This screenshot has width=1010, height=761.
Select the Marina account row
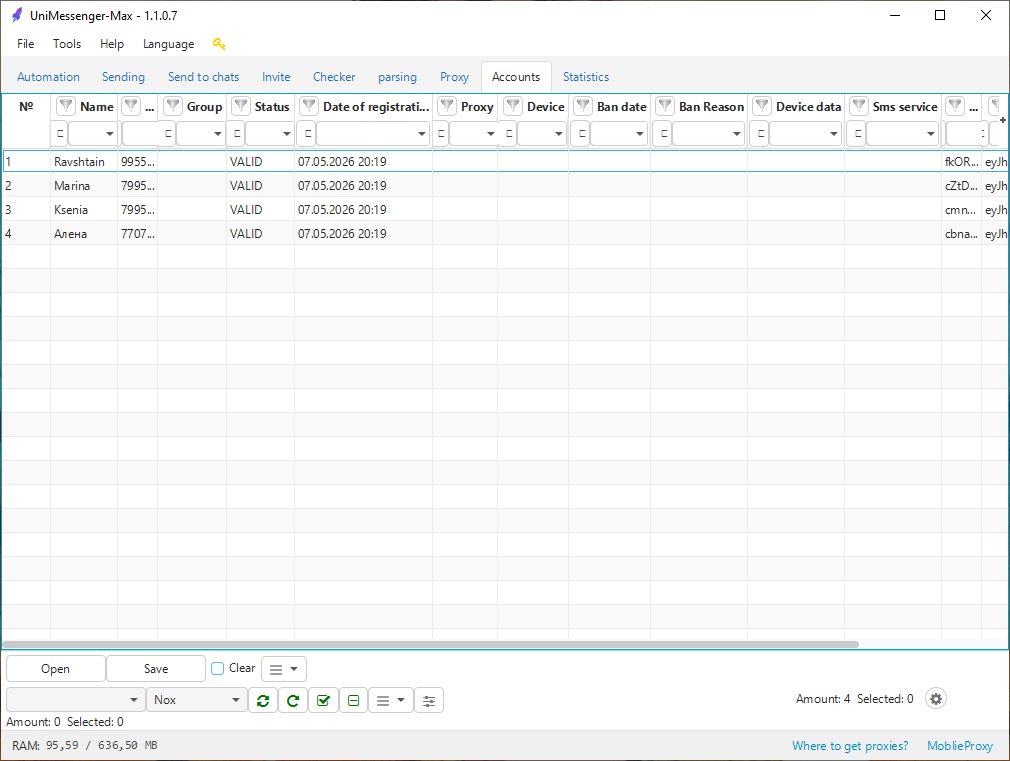[x=505, y=186]
